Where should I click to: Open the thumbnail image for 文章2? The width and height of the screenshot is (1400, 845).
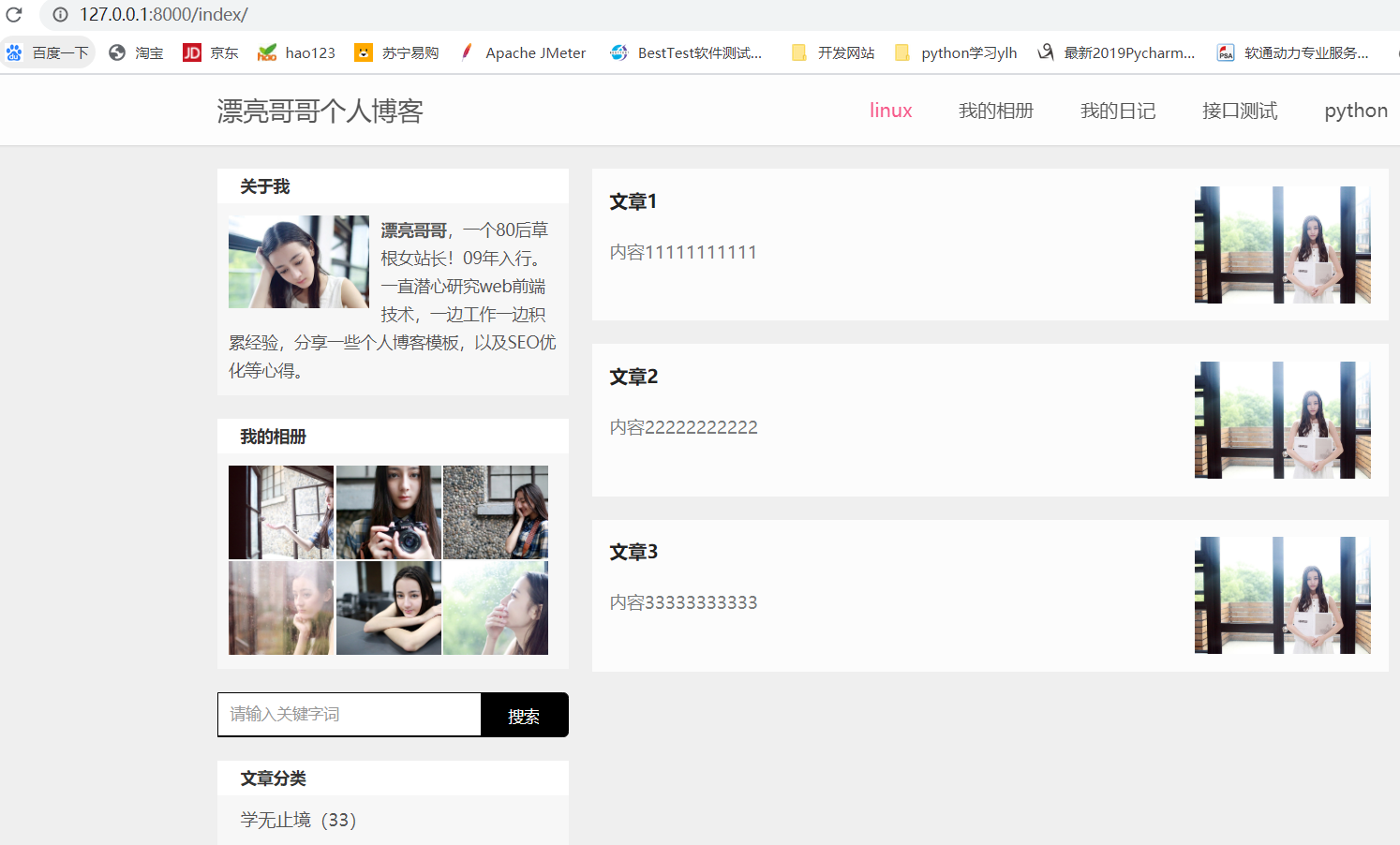point(1283,420)
